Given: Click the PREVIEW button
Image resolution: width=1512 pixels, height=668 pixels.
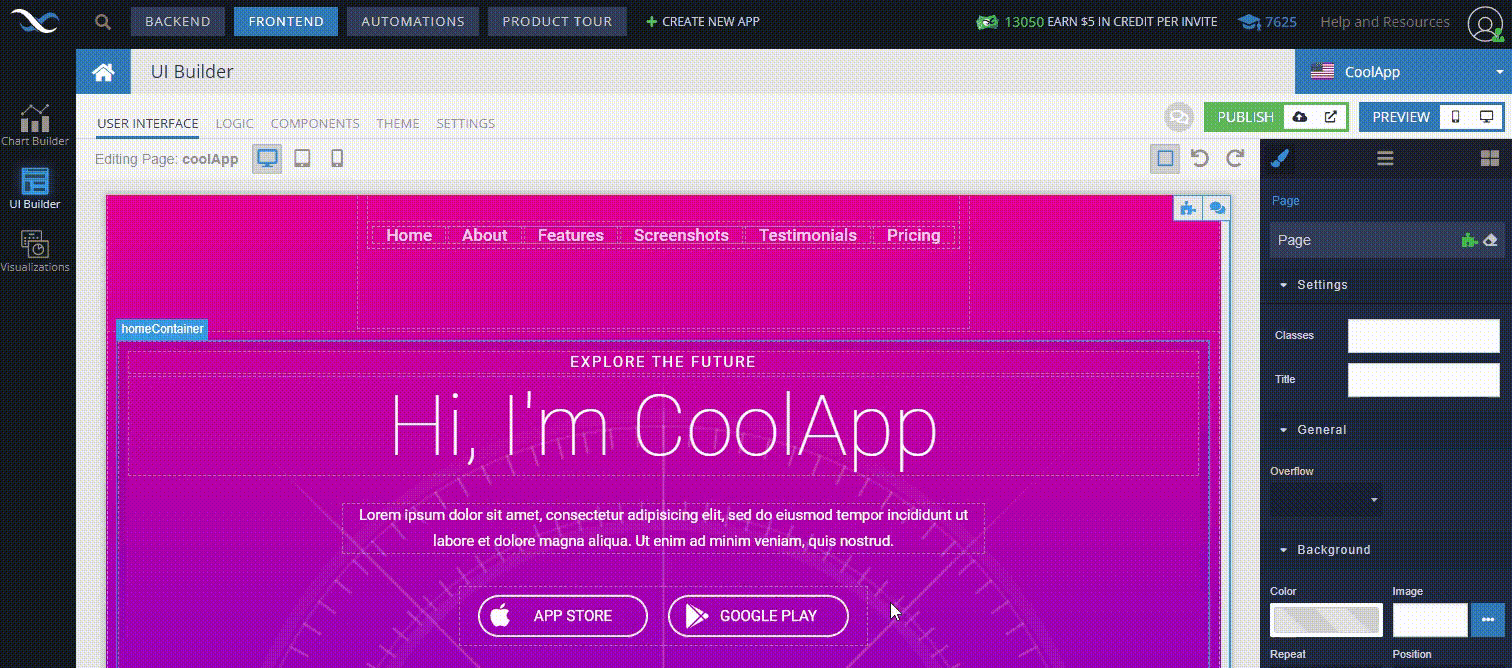Looking at the screenshot, I should (x=1401, y=117).
